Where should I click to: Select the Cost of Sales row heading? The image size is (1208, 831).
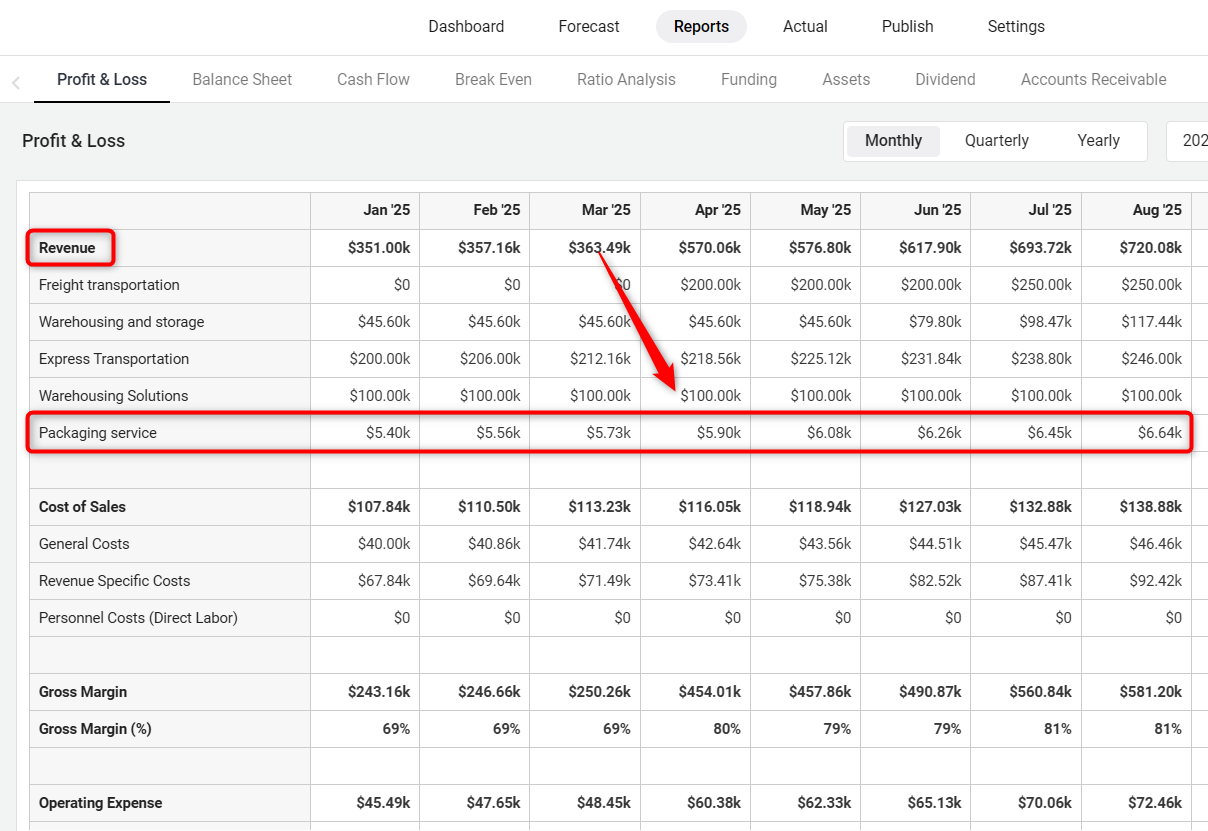82,507
